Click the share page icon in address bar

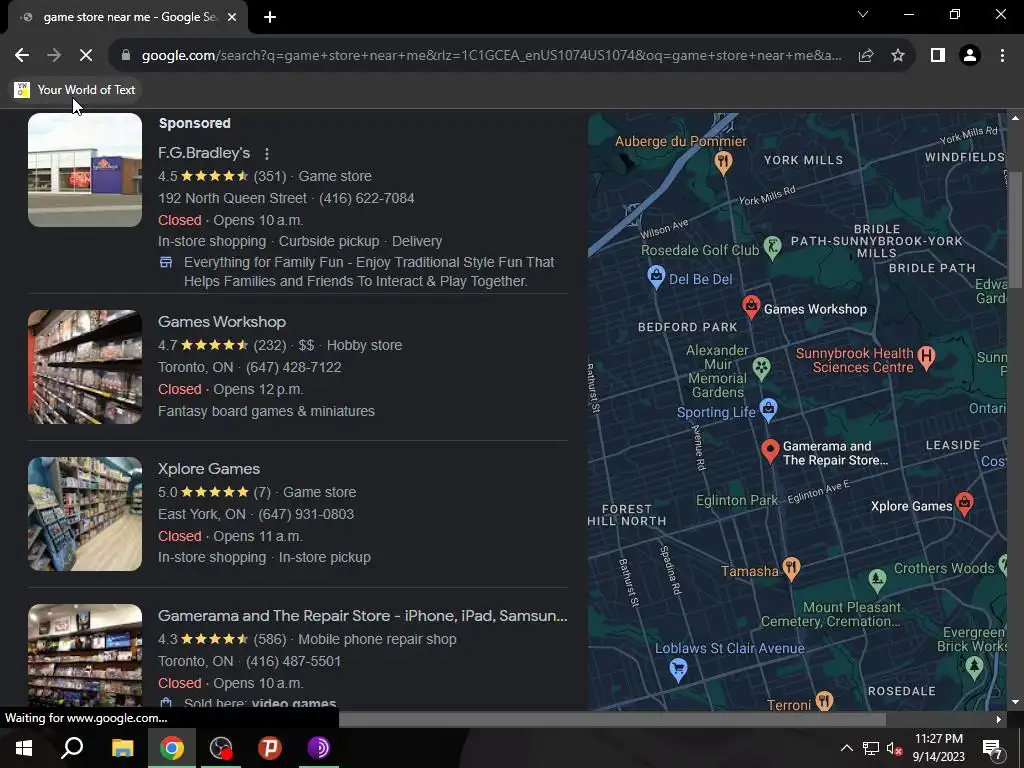(866, 56)
